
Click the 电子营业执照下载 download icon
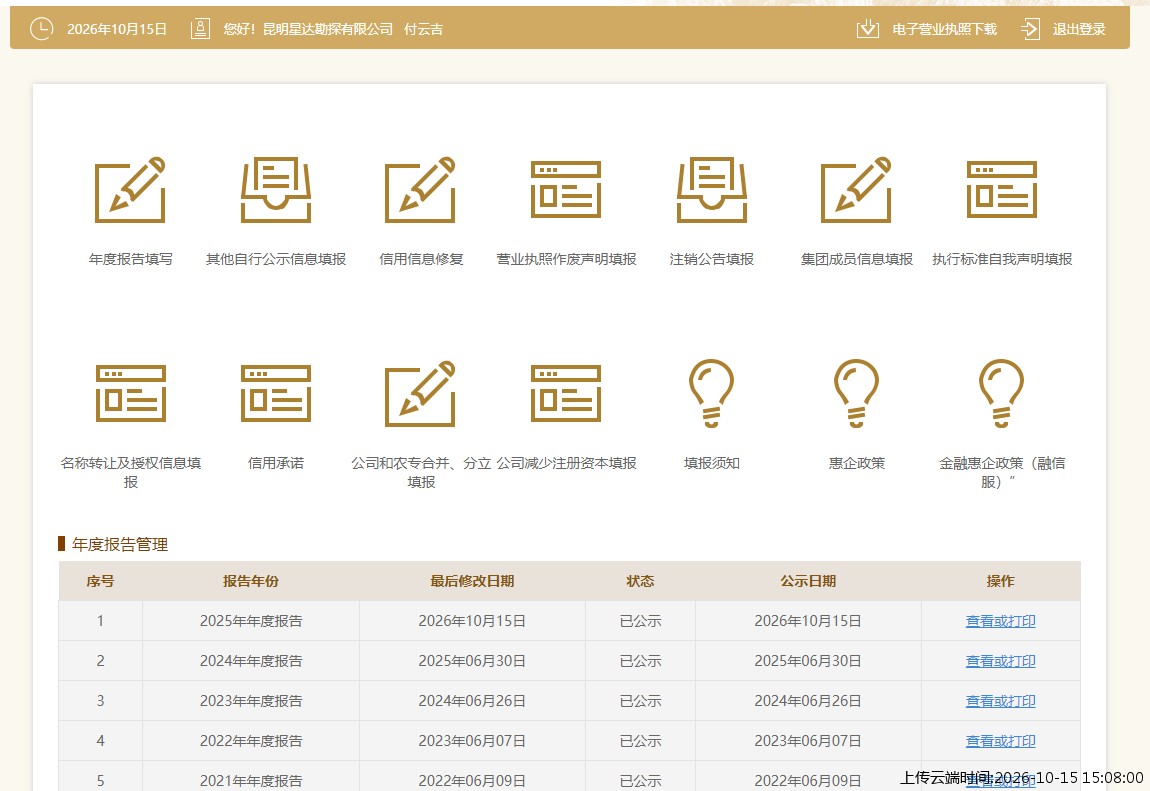(x=868, y=29)
